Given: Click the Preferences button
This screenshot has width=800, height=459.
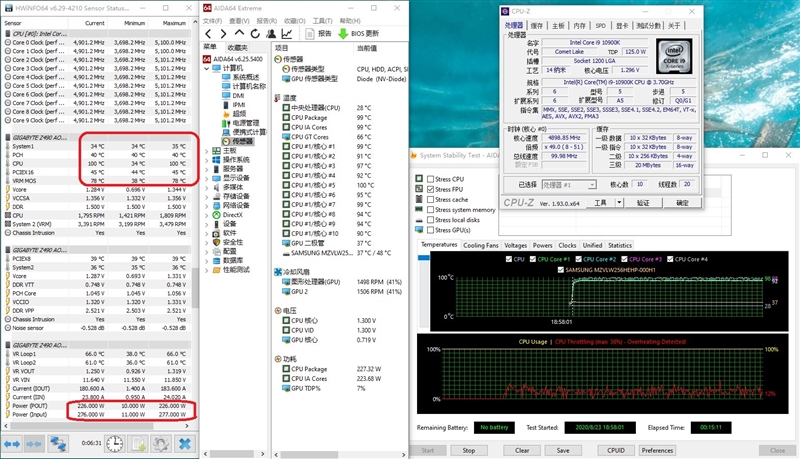Looking at the screenshot, I should [657, 450].
